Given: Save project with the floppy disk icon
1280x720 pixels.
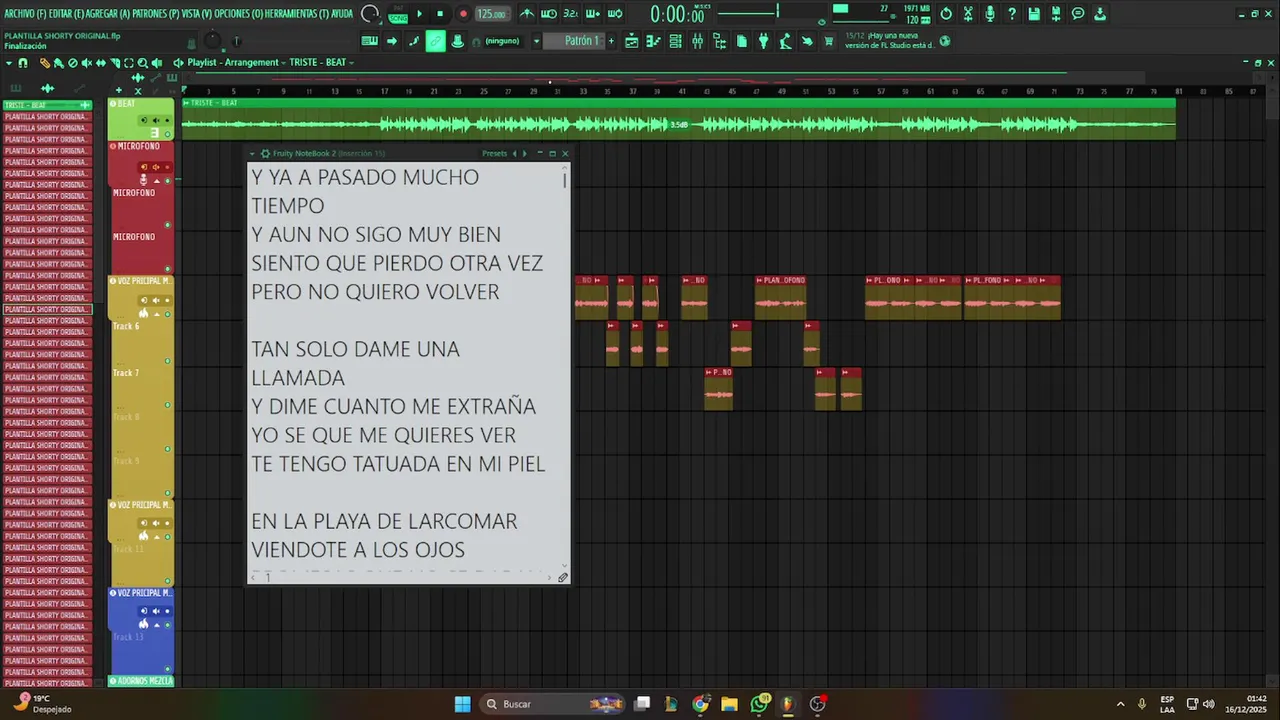Looking at the screenshot, I should [1034, 14].
